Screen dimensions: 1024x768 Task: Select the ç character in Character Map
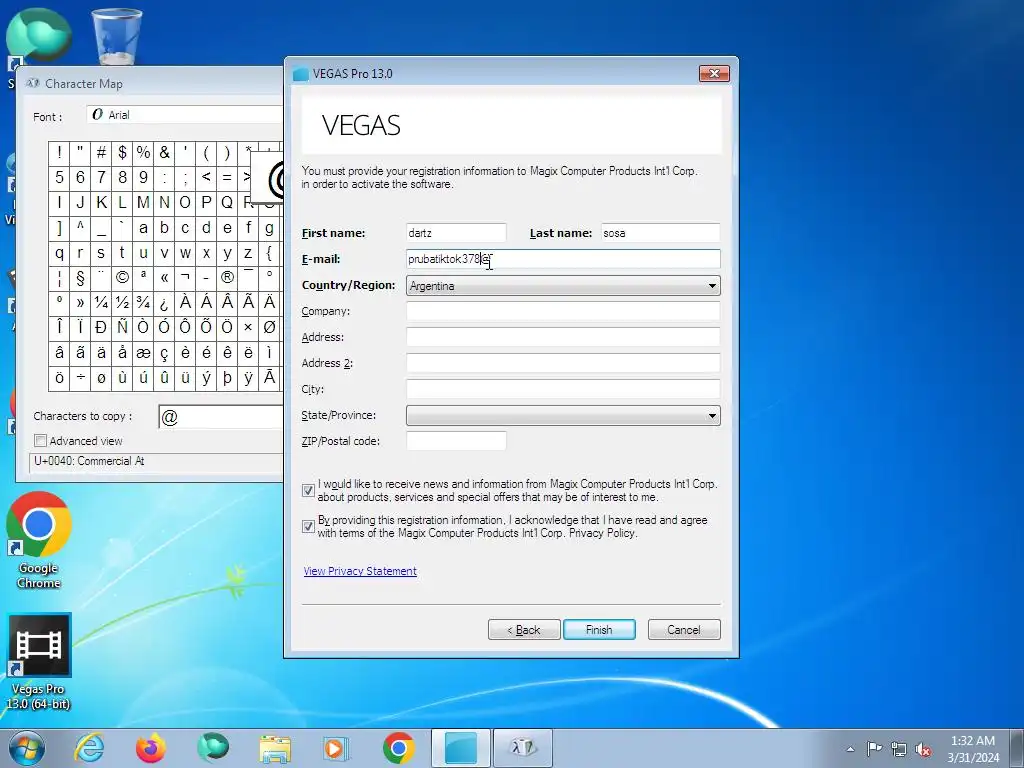(164, 353)
